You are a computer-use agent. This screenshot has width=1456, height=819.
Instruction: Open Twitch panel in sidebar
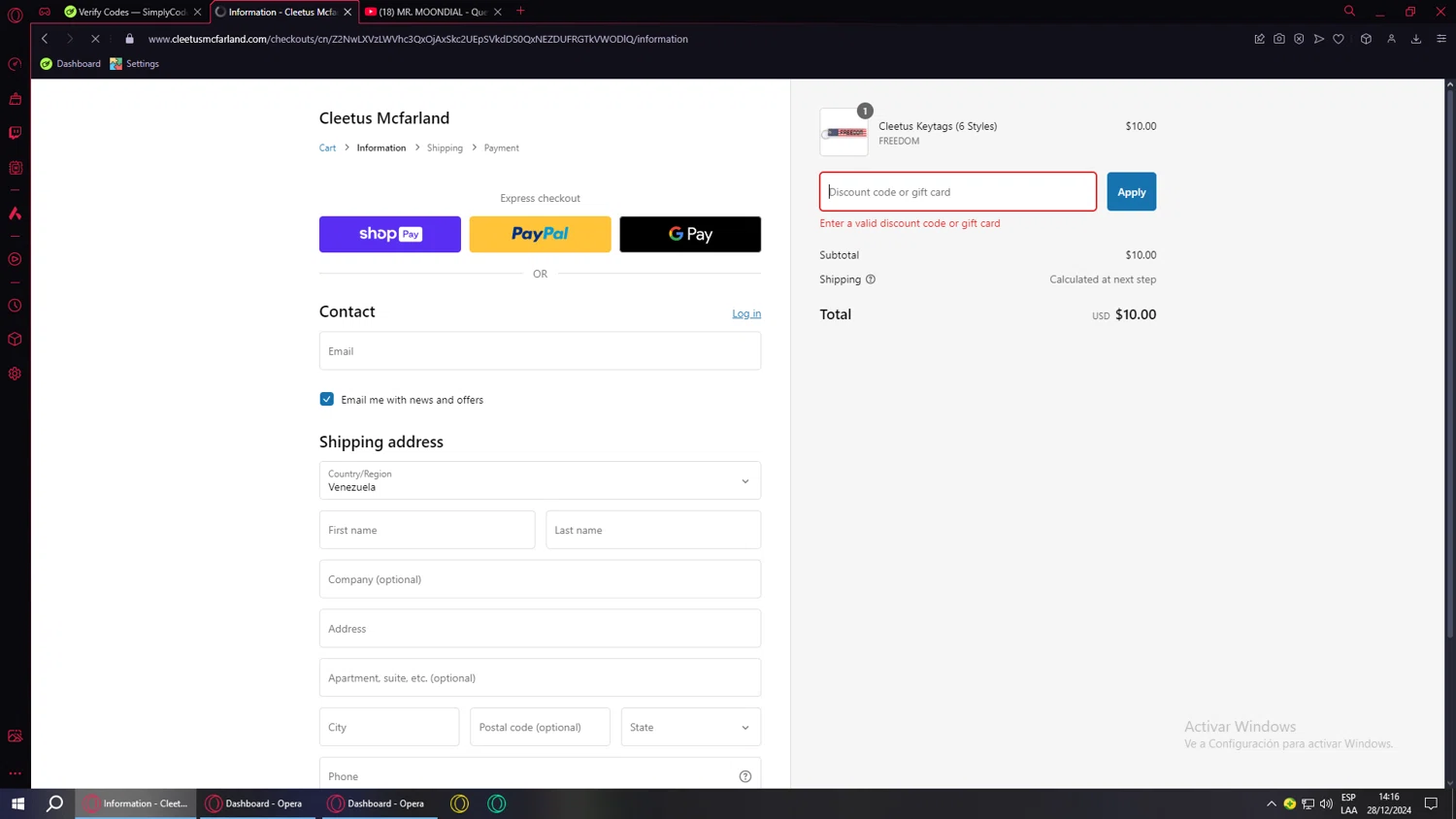[x=15, y=133]
